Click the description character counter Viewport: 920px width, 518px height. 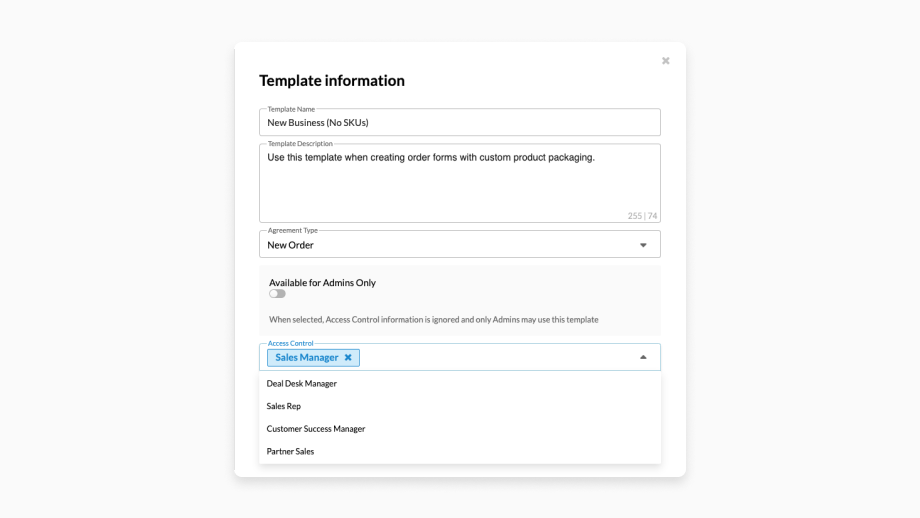pos(642,216)
